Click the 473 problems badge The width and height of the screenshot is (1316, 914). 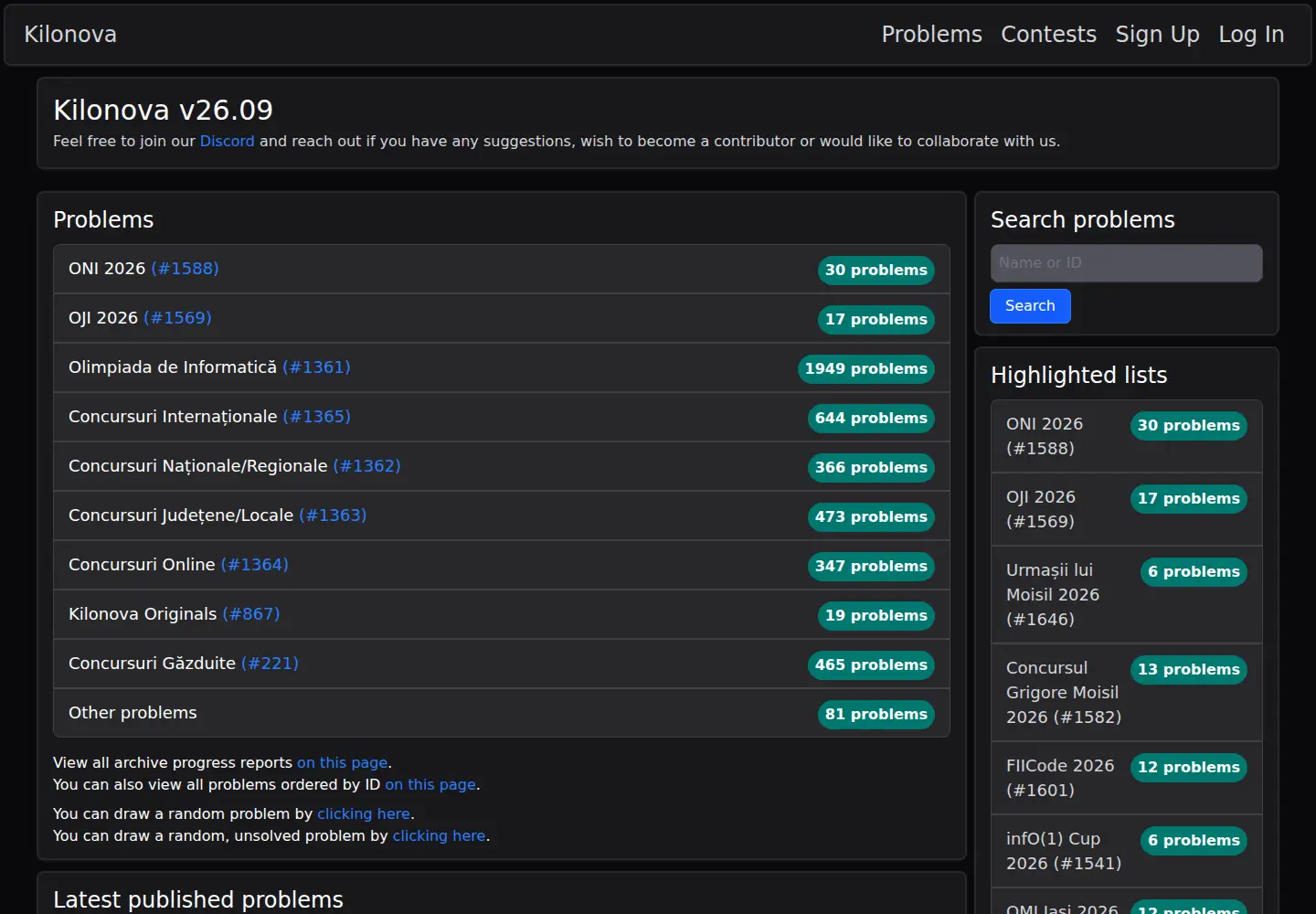[x=871, y=516]
